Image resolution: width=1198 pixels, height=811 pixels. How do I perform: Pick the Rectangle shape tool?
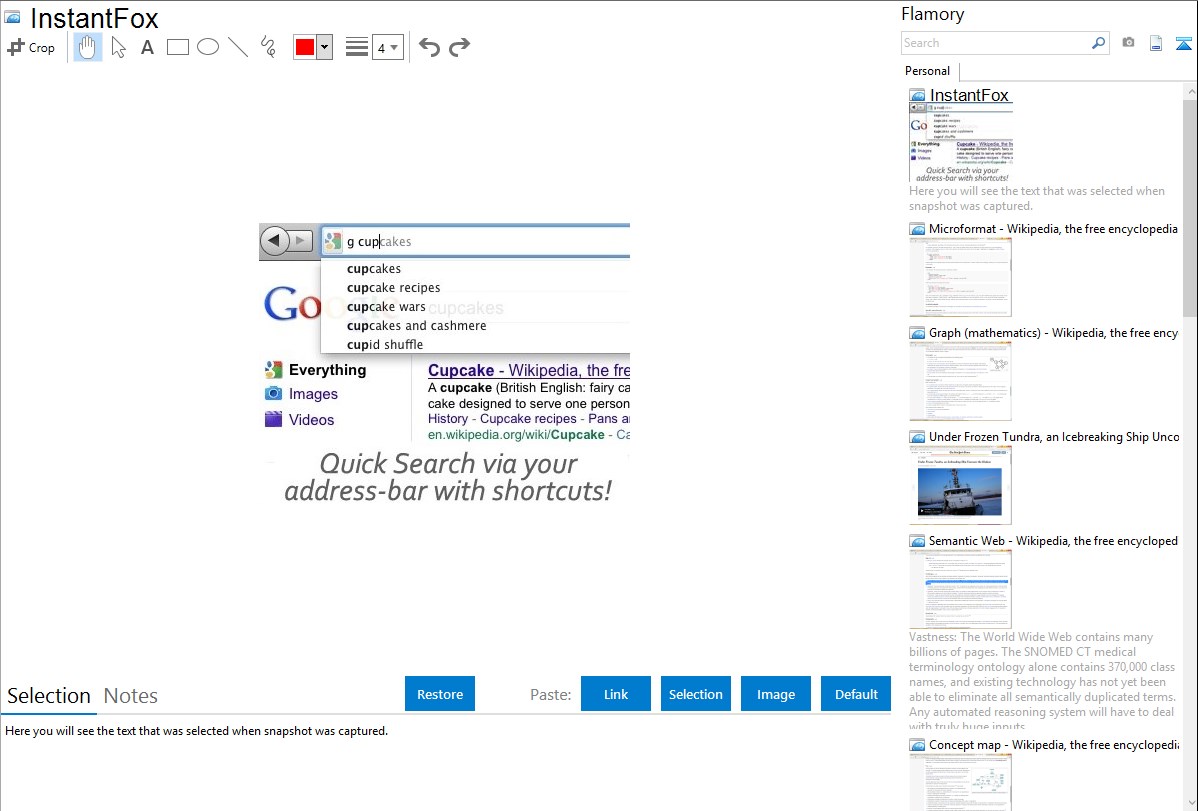(177, 47)
